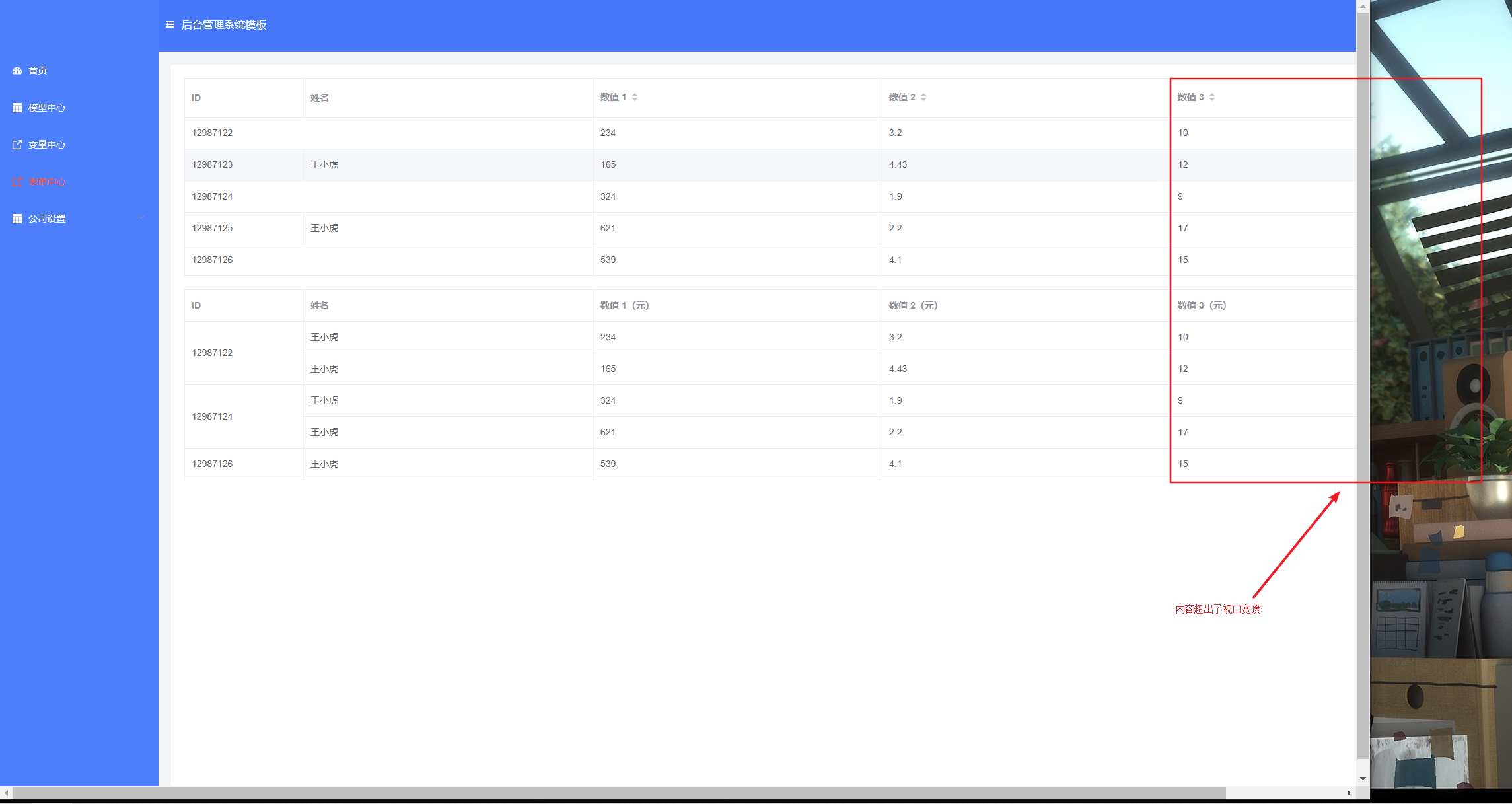Toggle the sidebar with the hamburger icon
This screenshot has height=804, width=1512.
pyautogui.click(x=170, y=25)
